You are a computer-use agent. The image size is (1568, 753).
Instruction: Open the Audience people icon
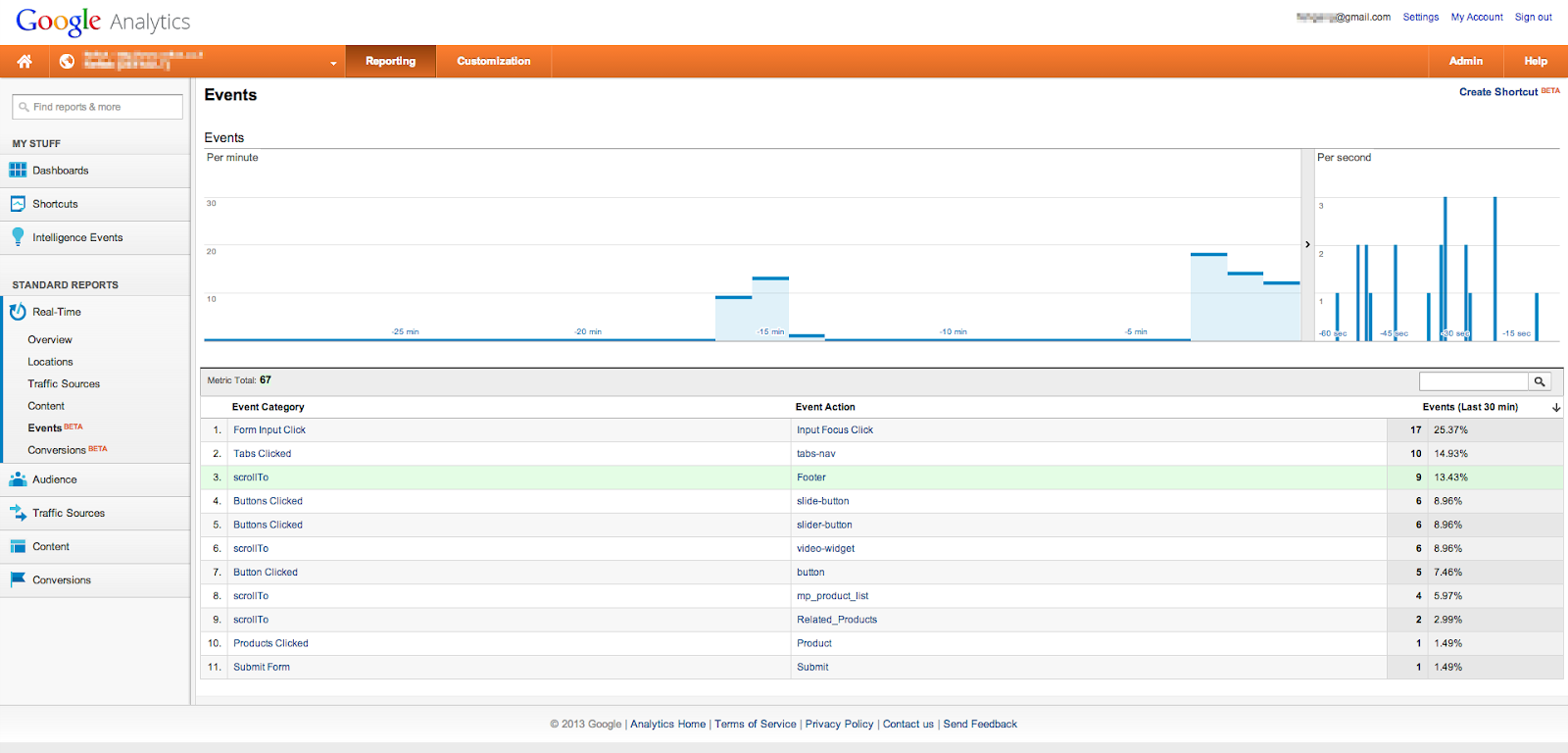click(18, 479)
